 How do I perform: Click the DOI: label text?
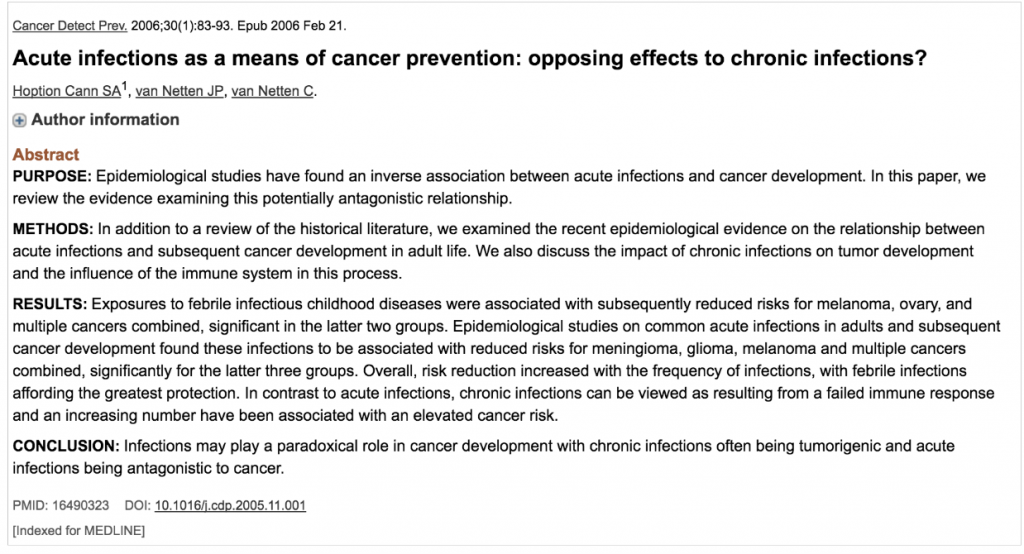(138, 505)
